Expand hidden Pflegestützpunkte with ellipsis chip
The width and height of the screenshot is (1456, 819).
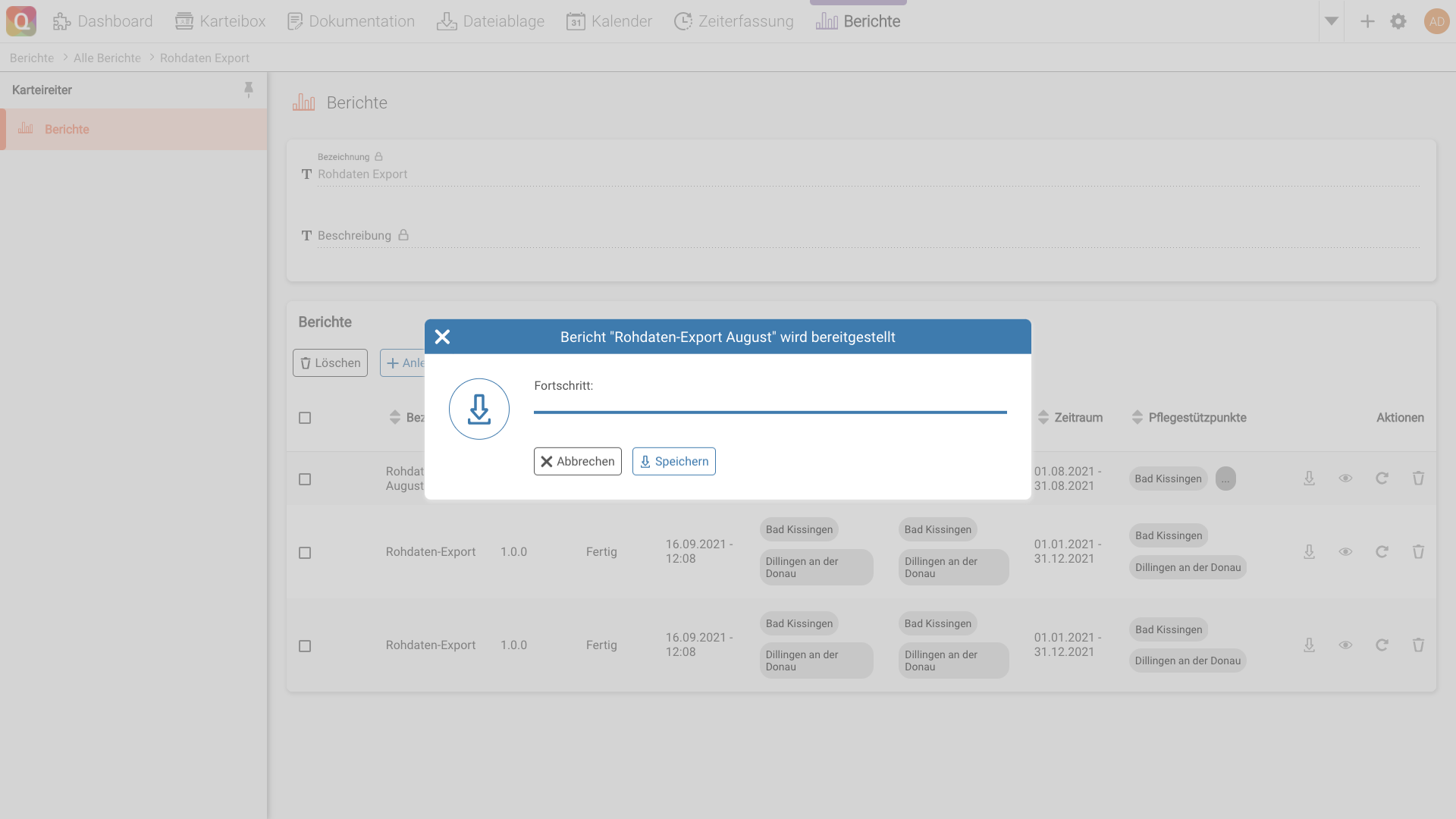tap(1225, 479)
